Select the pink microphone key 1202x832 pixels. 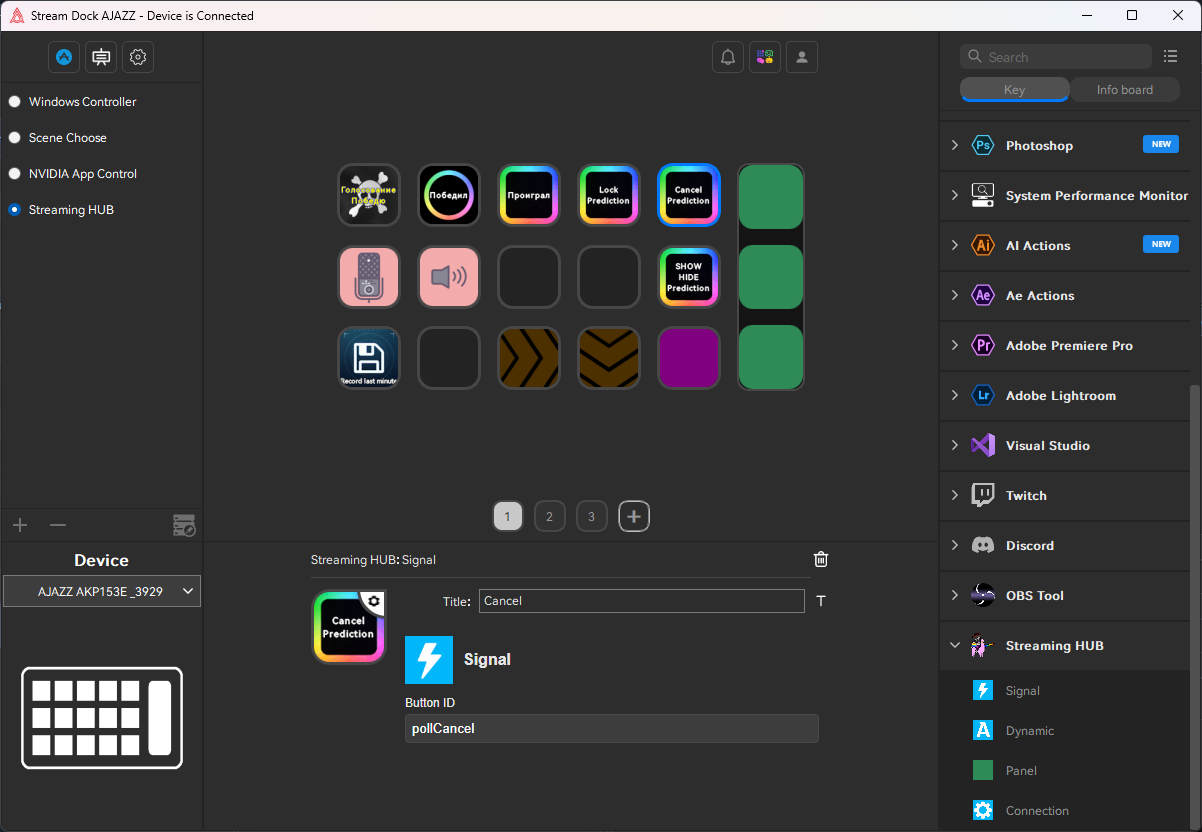[369, 277]
